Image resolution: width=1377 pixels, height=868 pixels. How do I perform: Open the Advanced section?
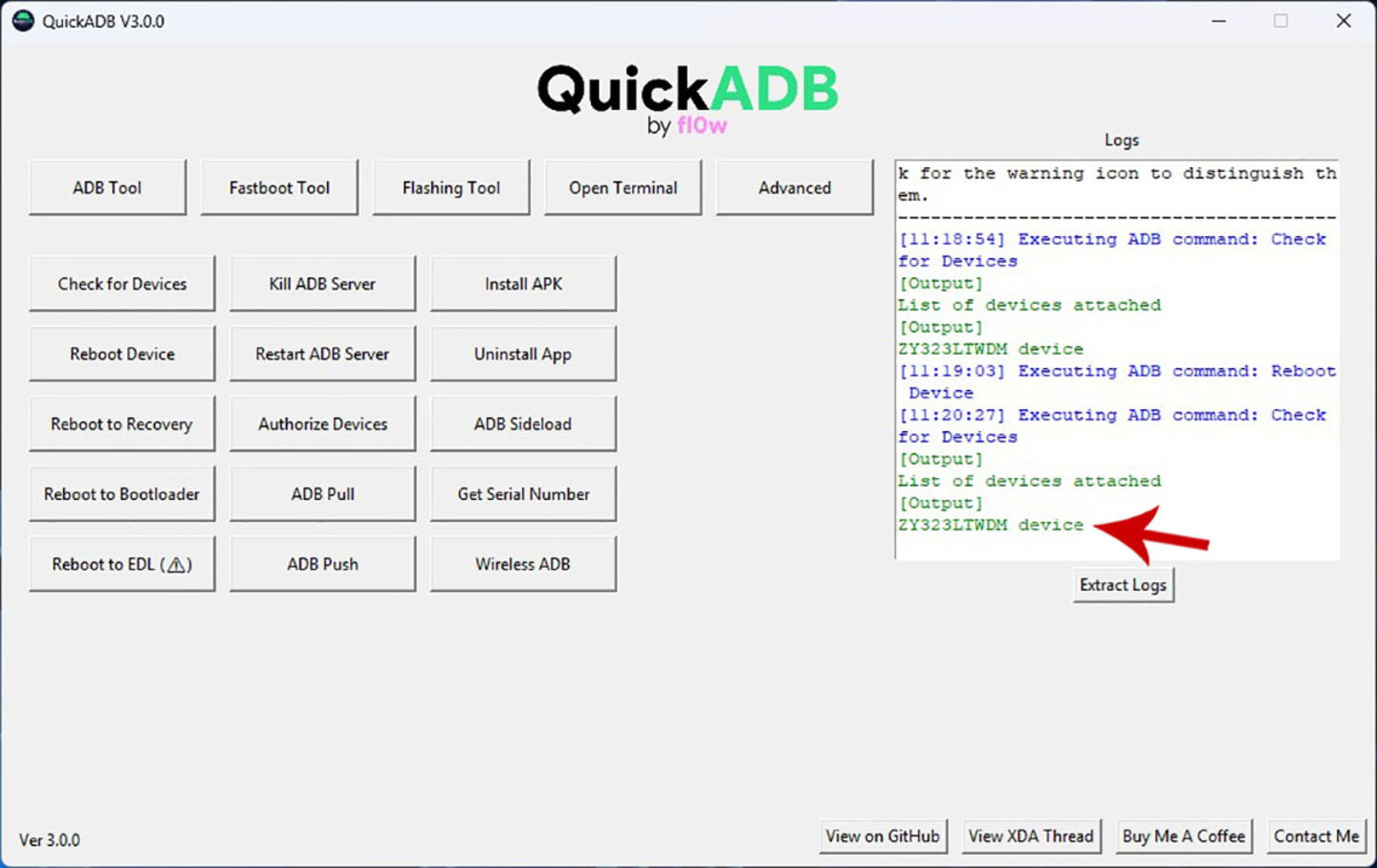click(x=795, y=187)
